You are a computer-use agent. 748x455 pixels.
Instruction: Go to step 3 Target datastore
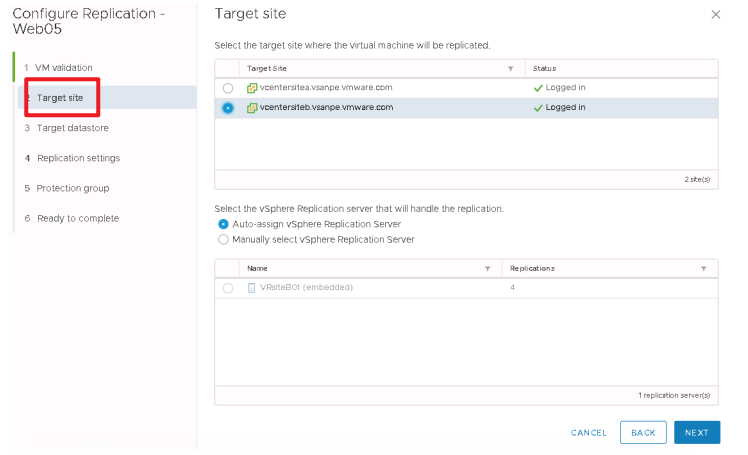(67, 128)
